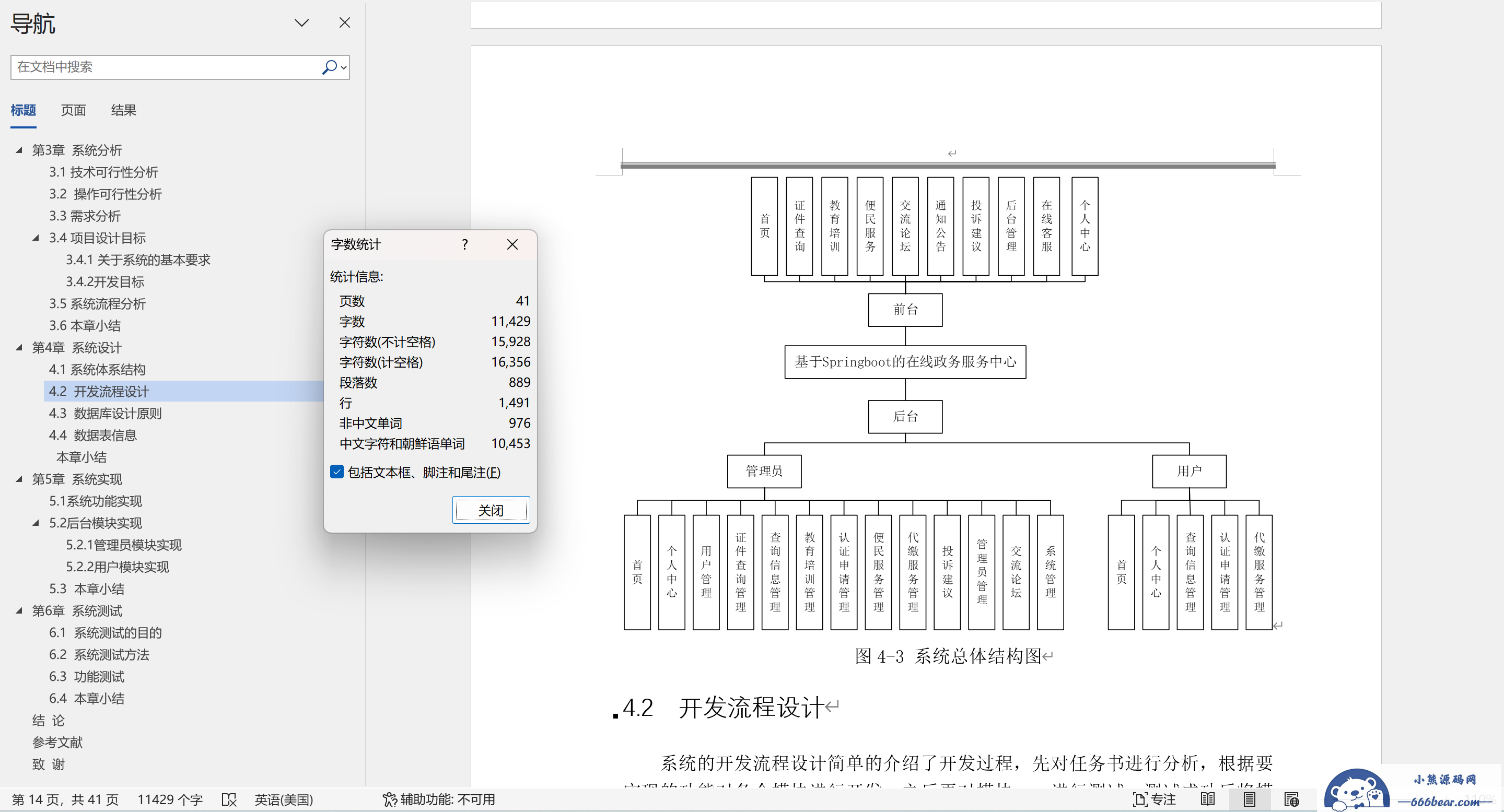Go to heading 3.4.2开发目标
The width and height of the screenshot is (1504, 812).
tap(104, 281)
